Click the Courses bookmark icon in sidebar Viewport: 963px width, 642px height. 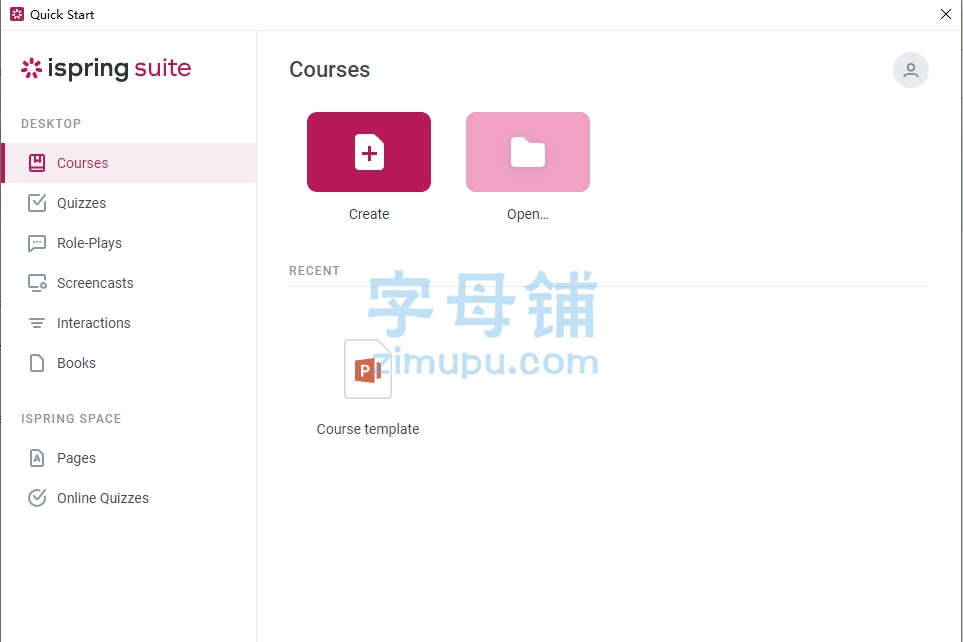pos(37,163)
